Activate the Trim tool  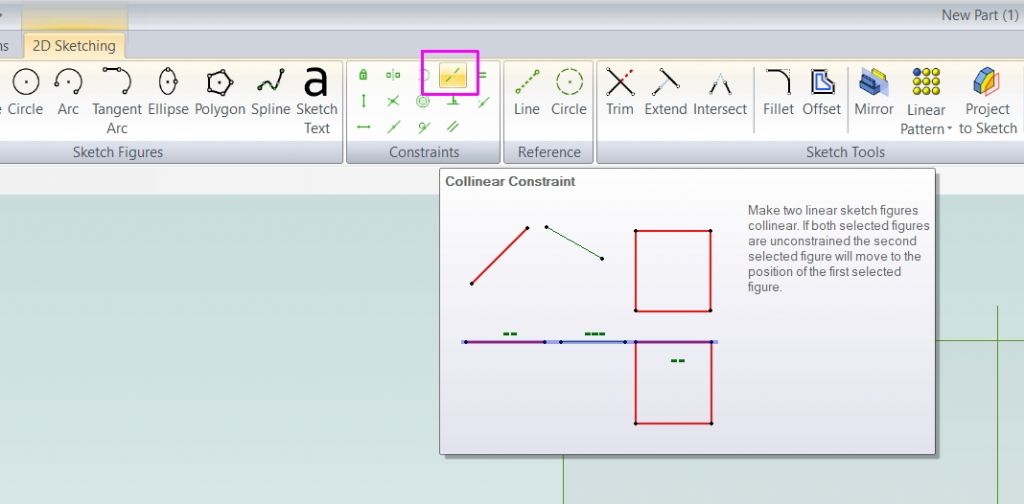click(620, 93)
